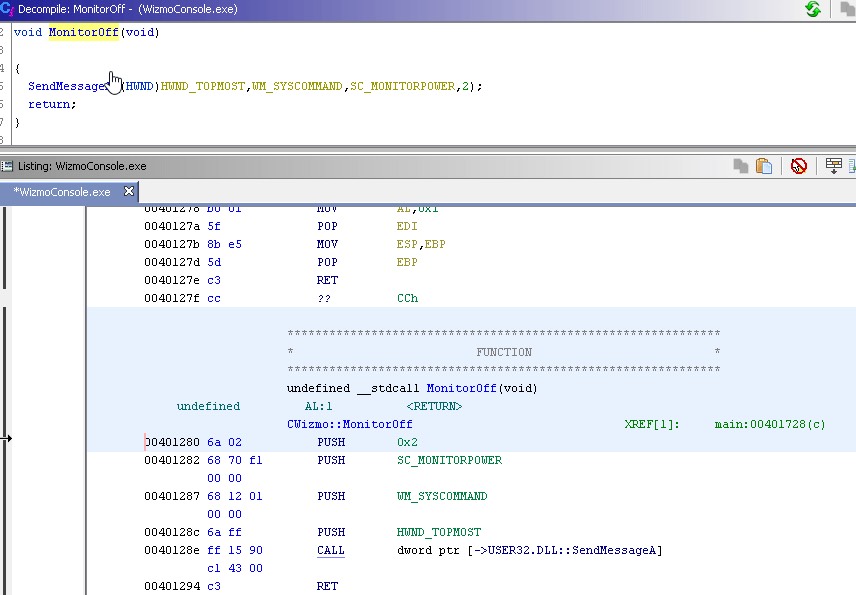
Task: Click WM_SYSCOMMAND operand in the listing
Action: pos(442,496)
